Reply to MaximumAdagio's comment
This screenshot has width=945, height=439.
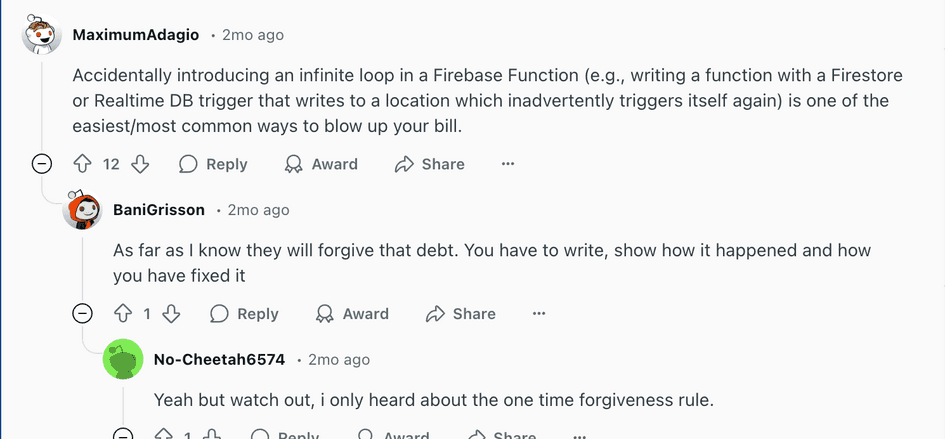point(213,164)
